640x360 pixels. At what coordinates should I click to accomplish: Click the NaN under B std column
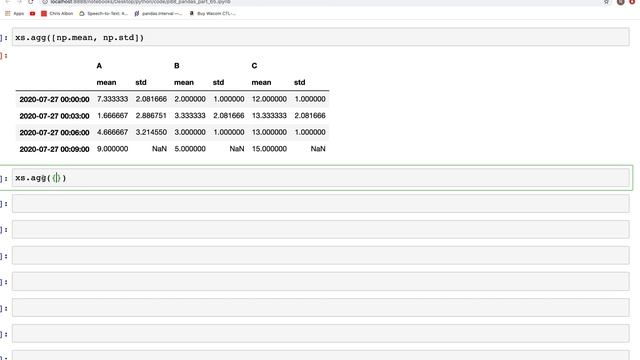point(237,149)
